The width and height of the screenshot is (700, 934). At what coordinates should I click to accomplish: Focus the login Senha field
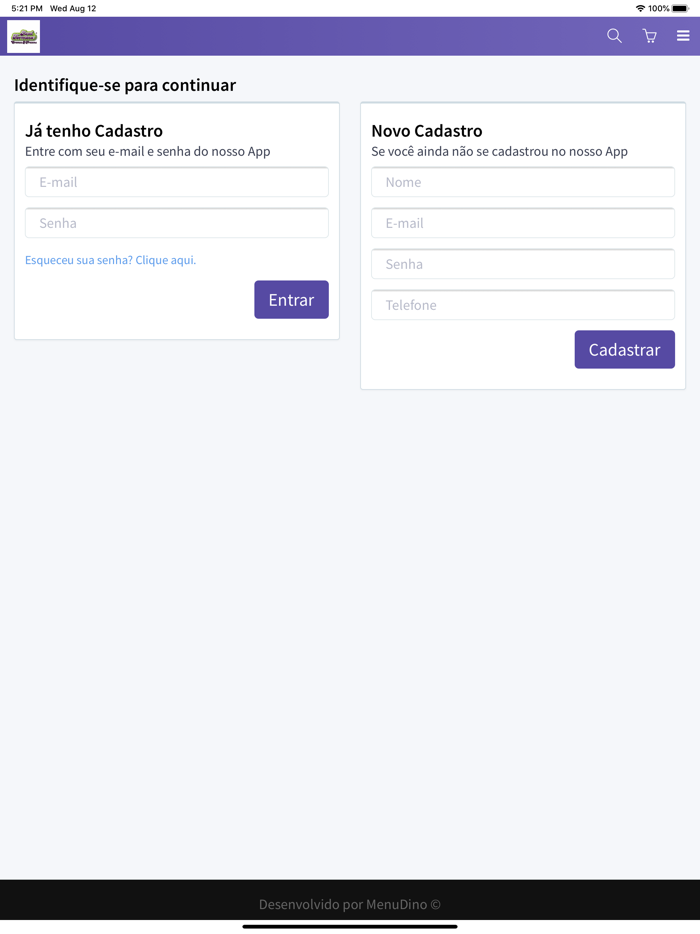click(x=176, y=223)
